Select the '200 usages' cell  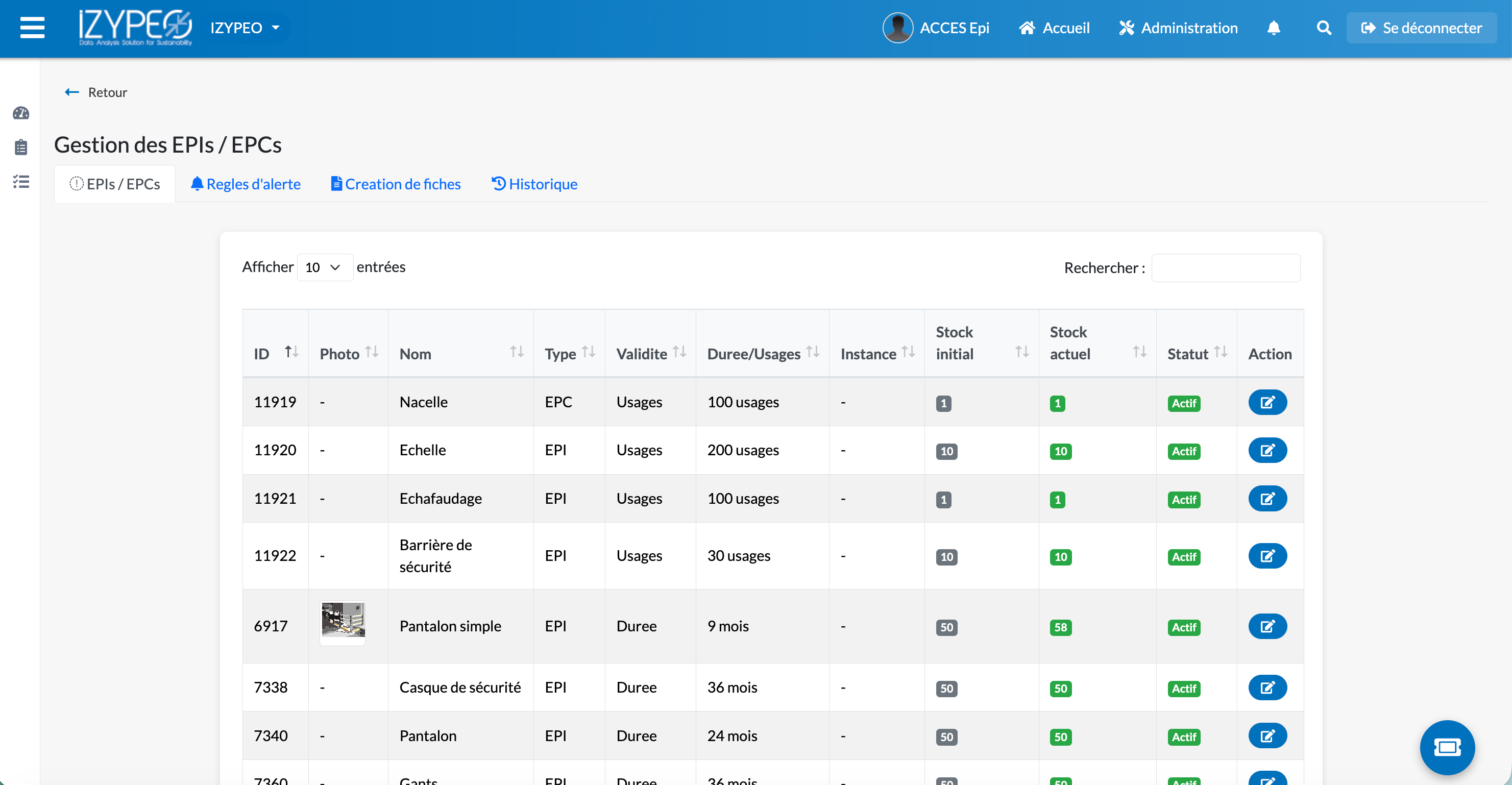[762, 451]
